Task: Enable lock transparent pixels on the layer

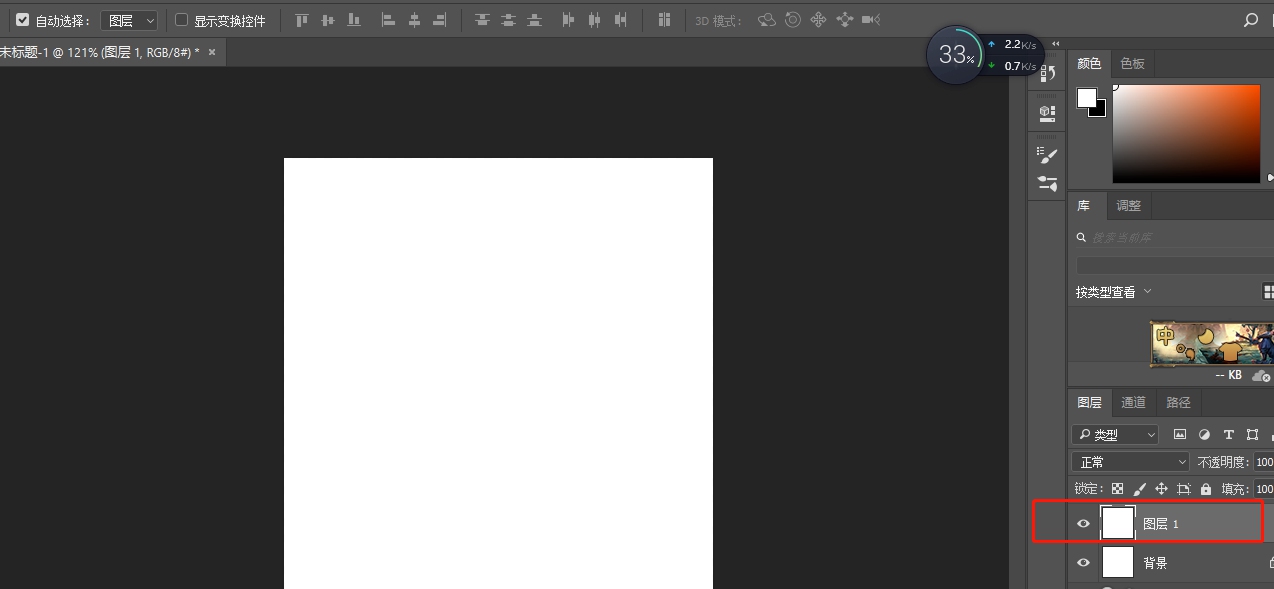Action: 1118,488
